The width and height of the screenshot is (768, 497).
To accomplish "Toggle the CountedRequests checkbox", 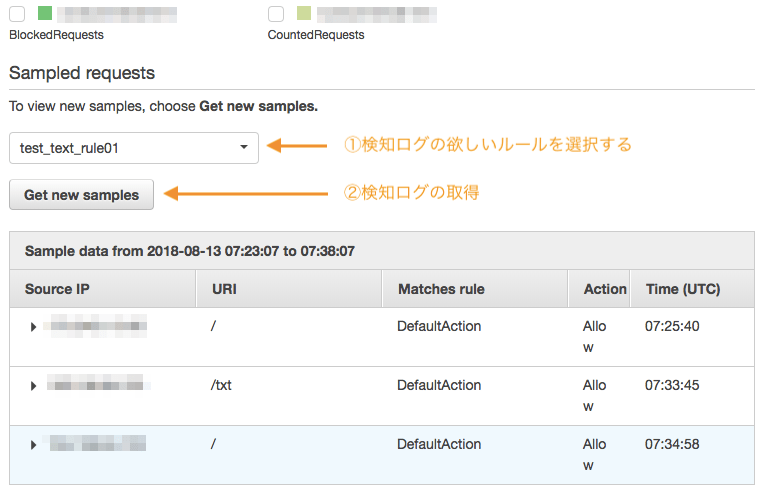I will pos(276,14).
